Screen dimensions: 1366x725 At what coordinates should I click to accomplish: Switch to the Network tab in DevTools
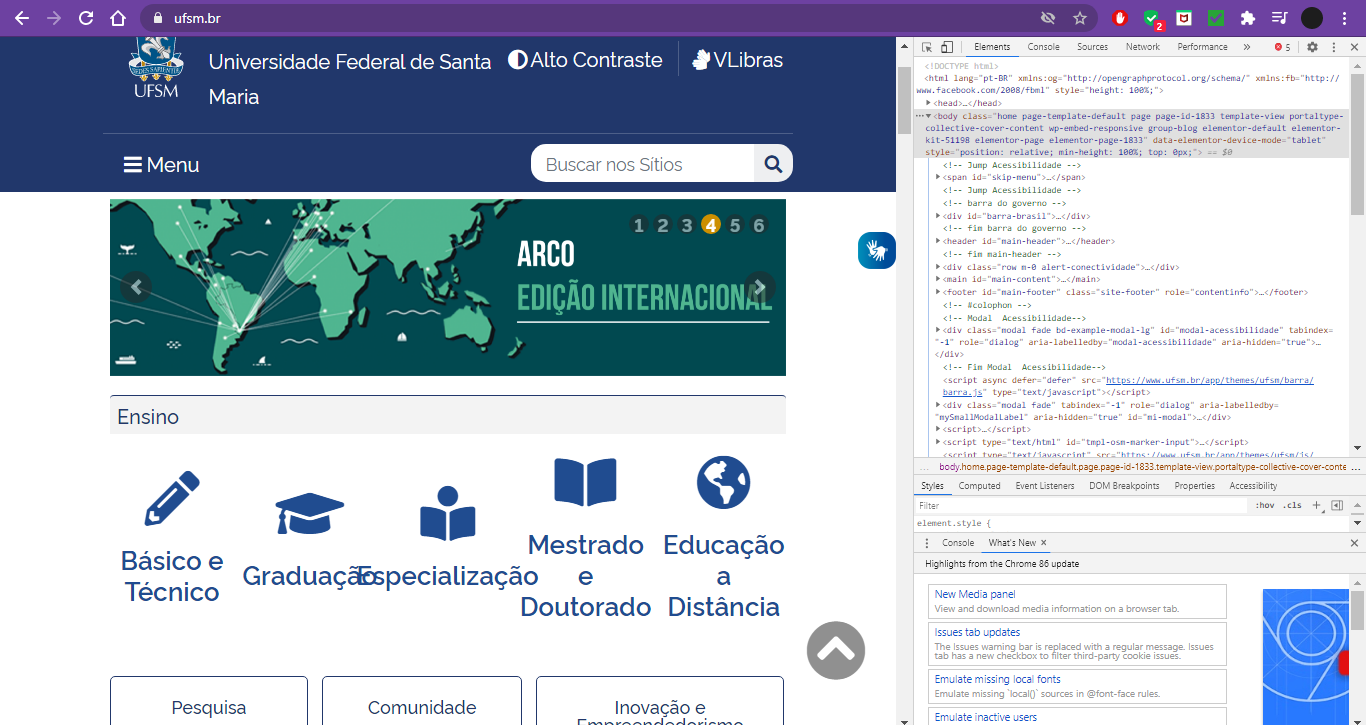pyautogui.click(x=1142, y=47)
